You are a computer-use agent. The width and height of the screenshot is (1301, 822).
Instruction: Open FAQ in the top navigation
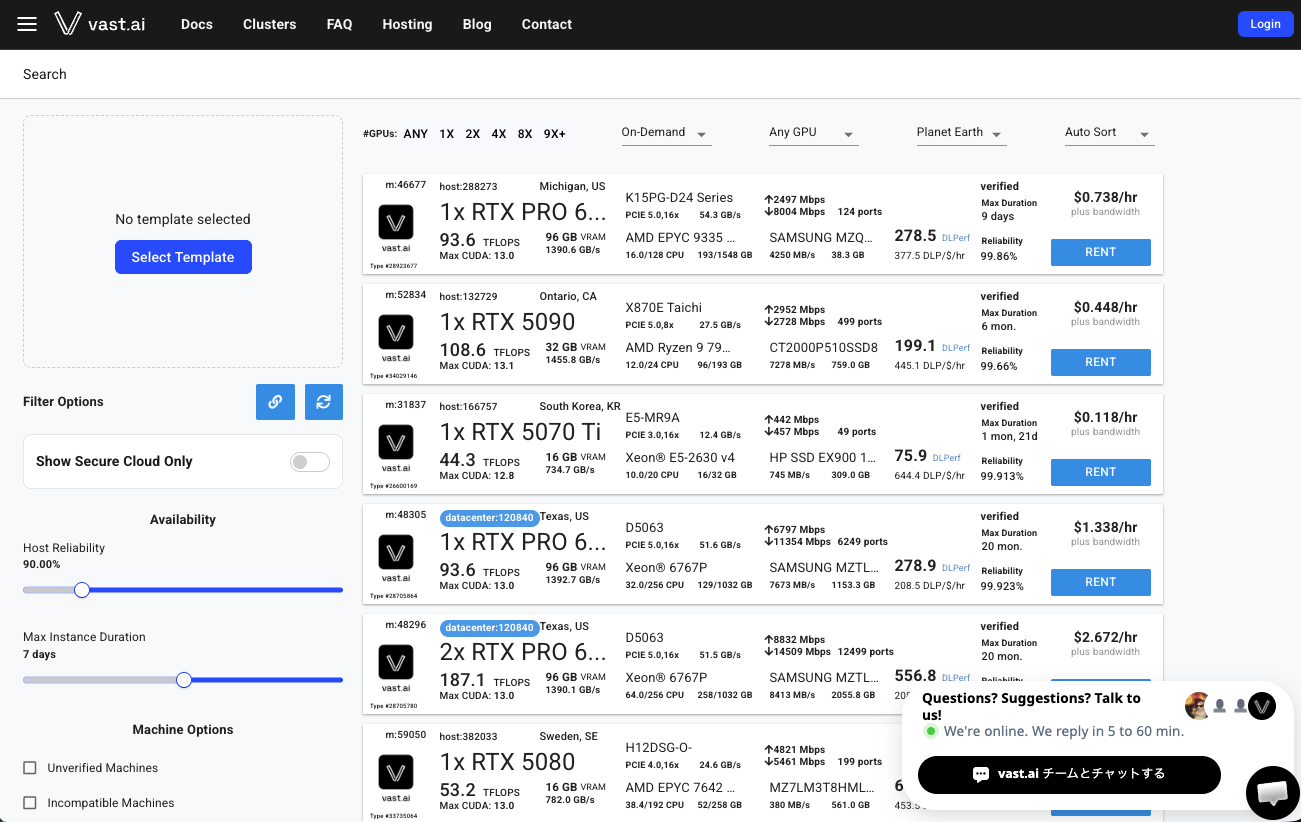(x=340, y=24)
